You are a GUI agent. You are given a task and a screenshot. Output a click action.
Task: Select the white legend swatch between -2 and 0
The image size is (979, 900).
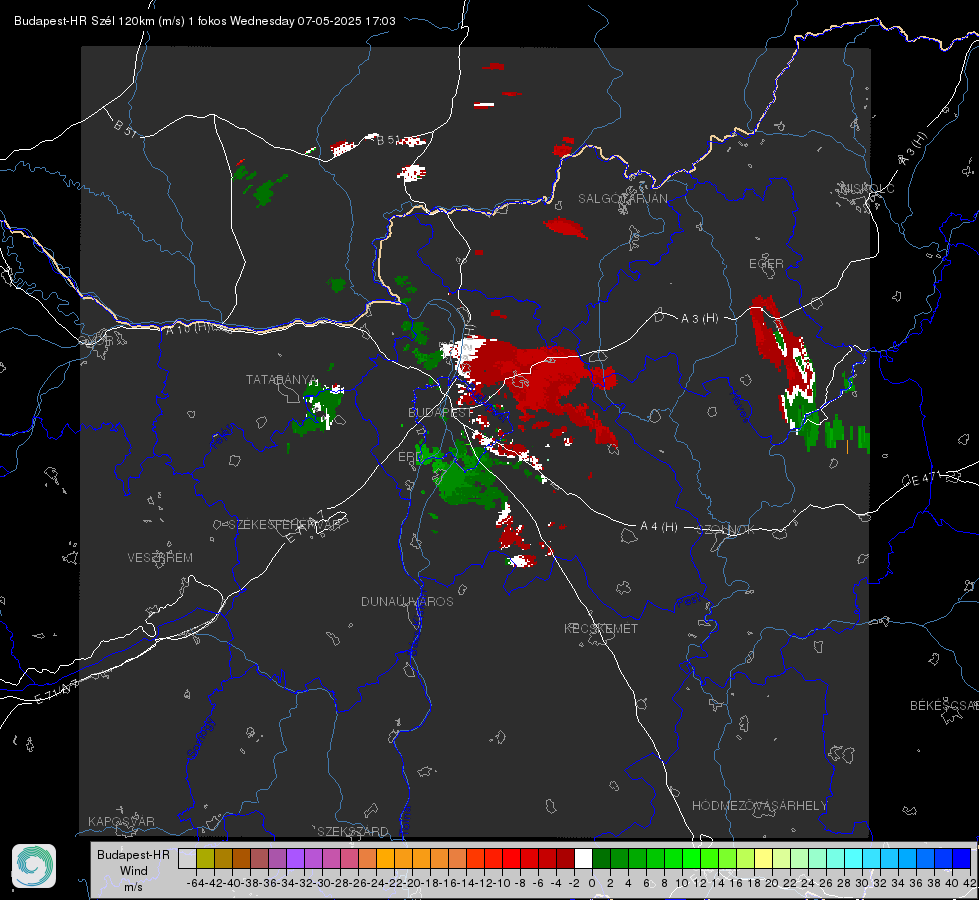tap(583, 858)
